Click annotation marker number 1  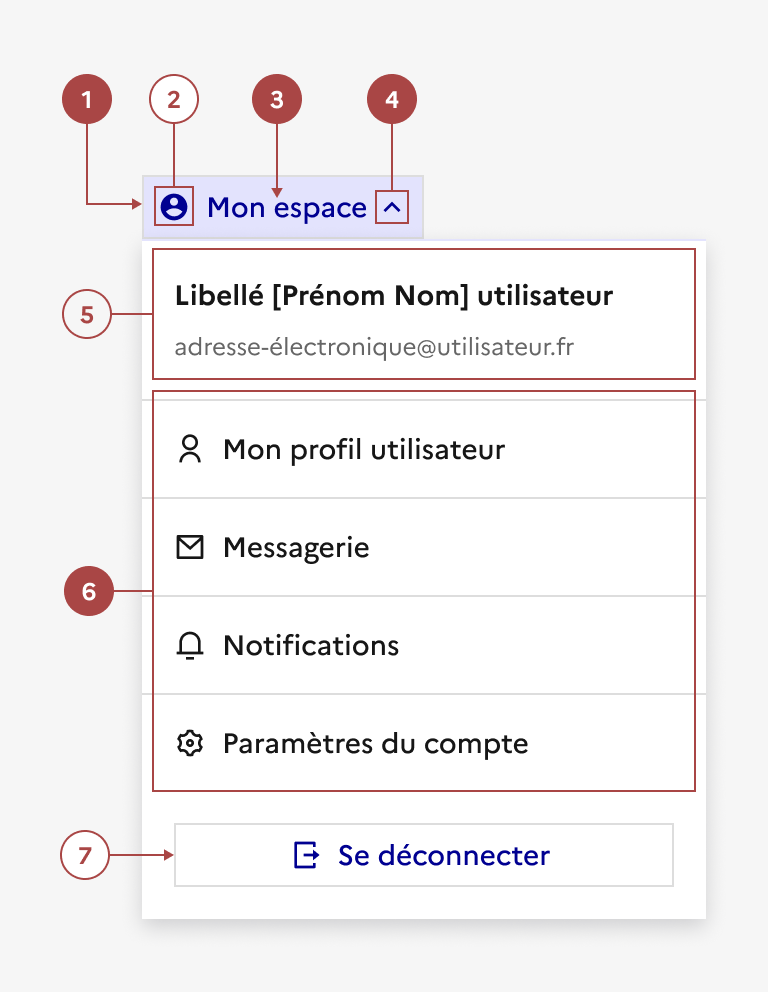[x=87, y=99]
